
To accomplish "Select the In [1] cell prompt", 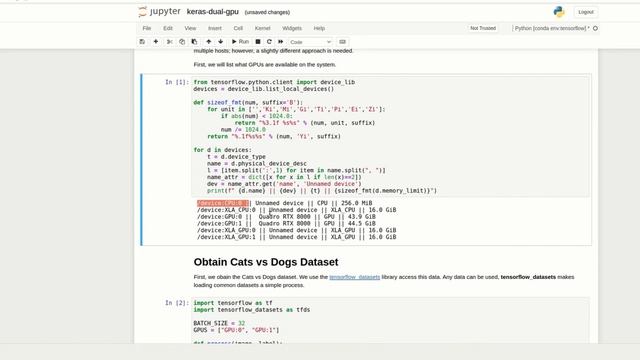I will coord(177,82).
